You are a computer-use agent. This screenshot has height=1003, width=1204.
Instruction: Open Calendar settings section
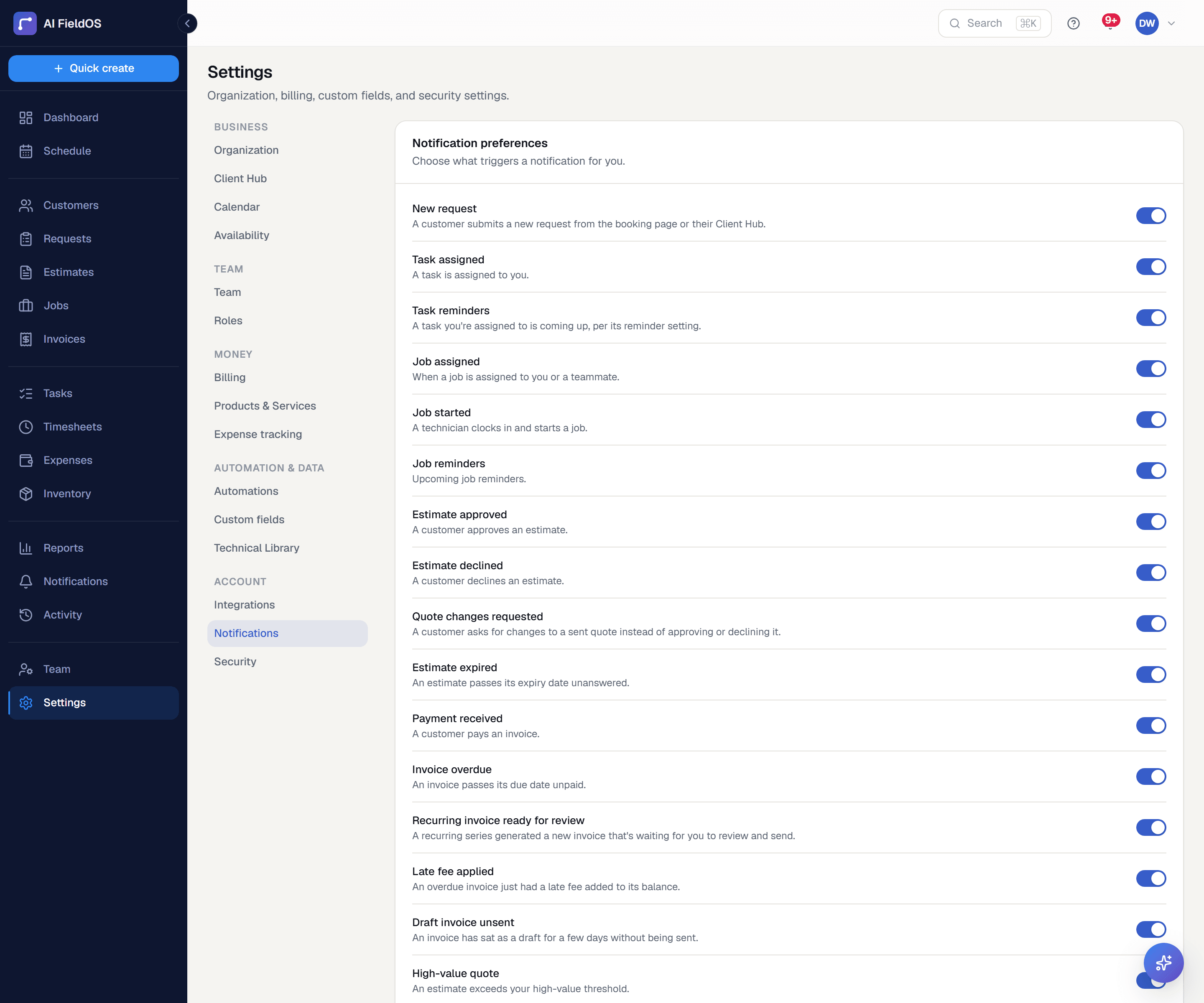point(287,207)
